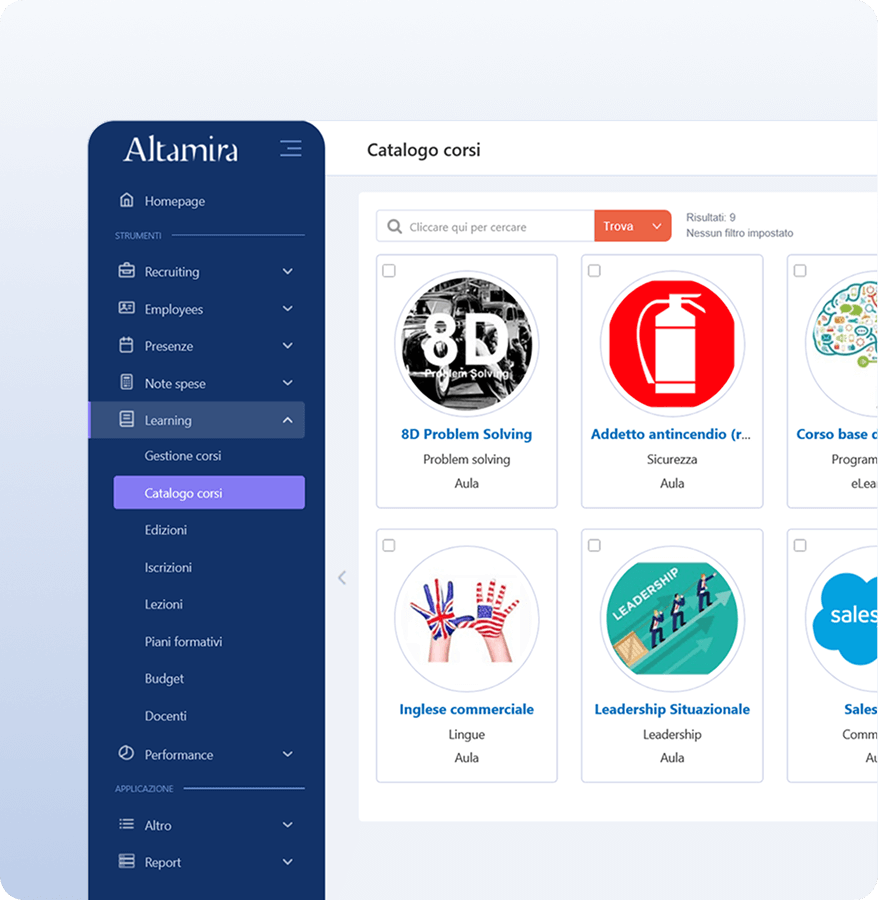
Task: Open the Trova button dropdown arrow
Action: click(657, 227)
